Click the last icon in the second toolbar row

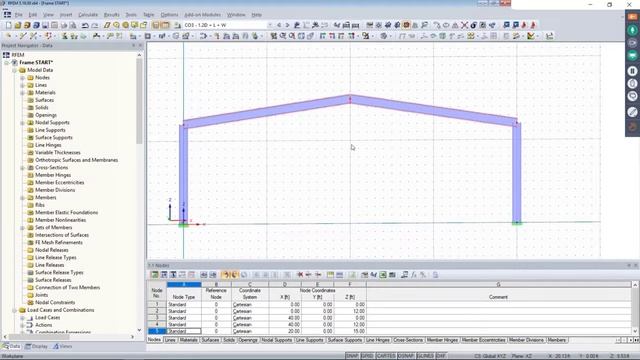(549, 36)
